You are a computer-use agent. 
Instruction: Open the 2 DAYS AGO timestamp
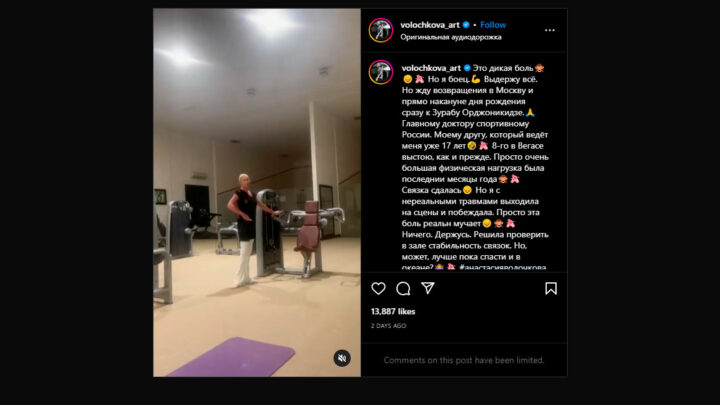pos(388,326)
